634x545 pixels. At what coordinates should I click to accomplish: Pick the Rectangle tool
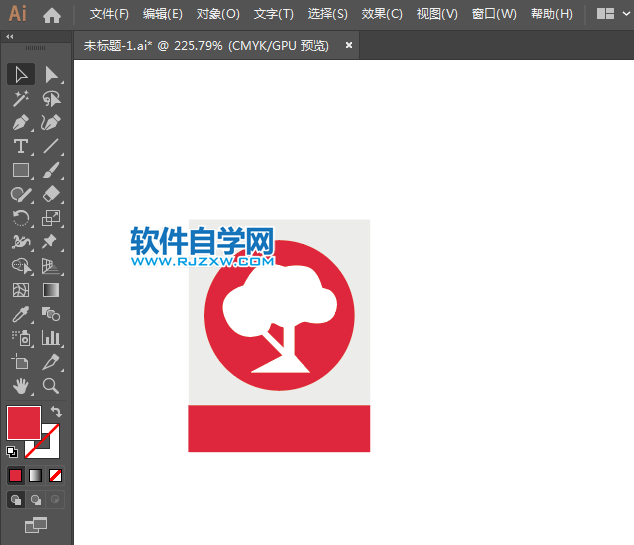(21, 170)
